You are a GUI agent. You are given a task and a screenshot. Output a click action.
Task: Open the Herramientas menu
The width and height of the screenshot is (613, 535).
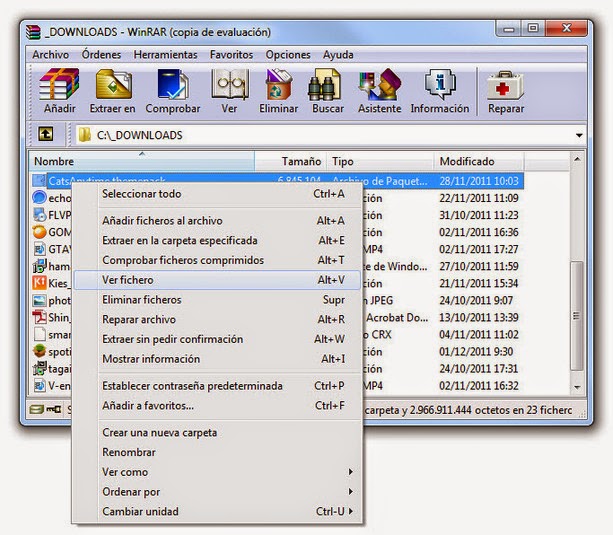click(x=165, y=54)
